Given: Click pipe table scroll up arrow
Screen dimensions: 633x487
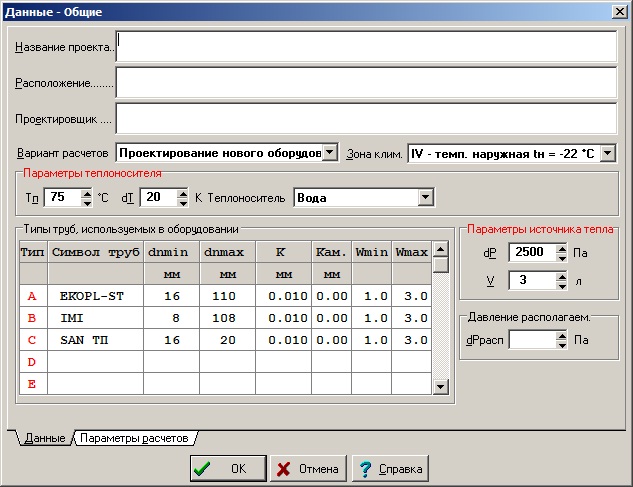Looking at the screenshot, I should 440,249.
